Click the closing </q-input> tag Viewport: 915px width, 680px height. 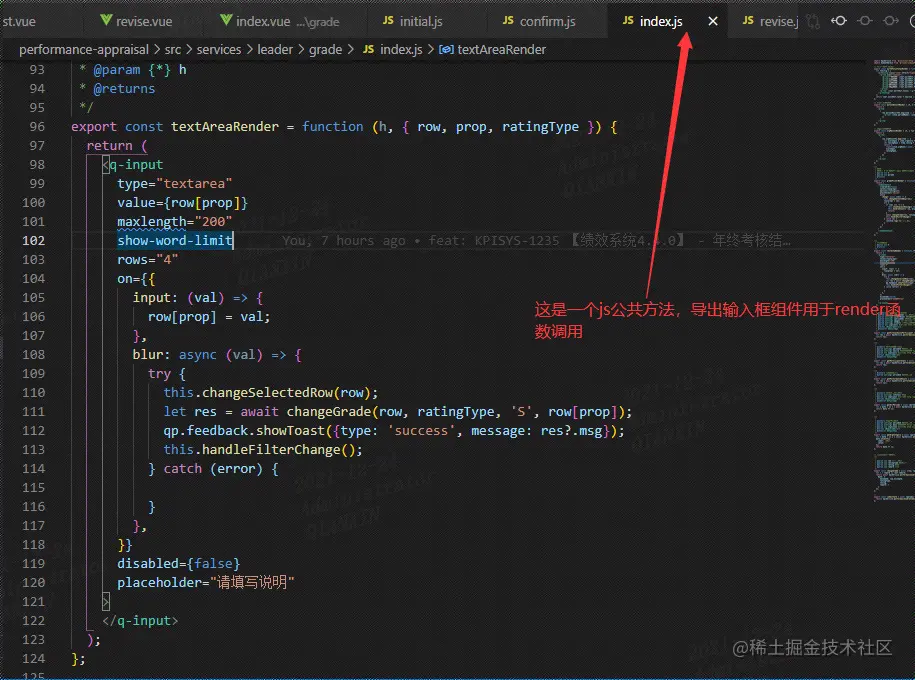(x=140, y=620)
